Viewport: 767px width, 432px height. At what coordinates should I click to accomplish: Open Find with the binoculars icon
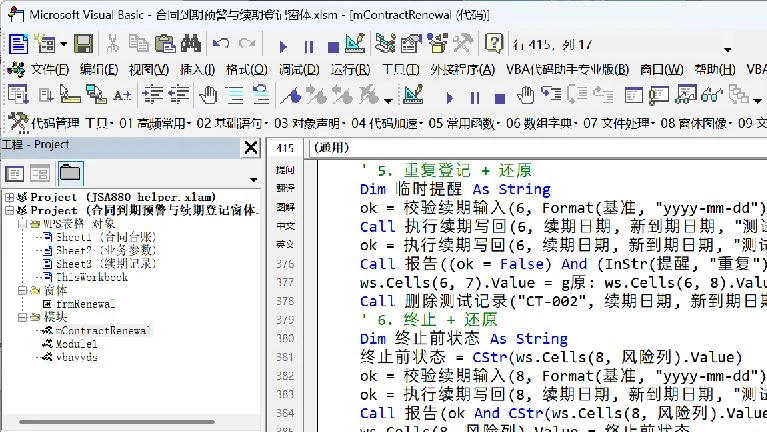tap(190, 44)
